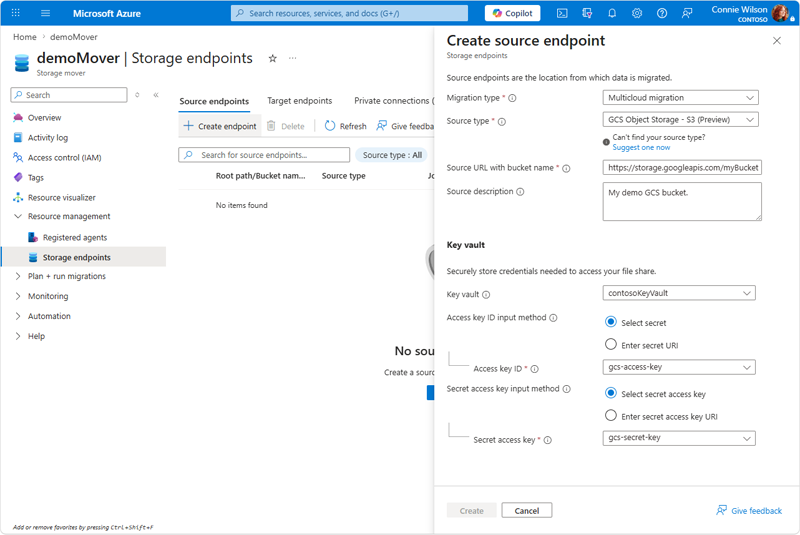Open the Migration type dropdown
The image size is (800, 535).
click(680, 97)
